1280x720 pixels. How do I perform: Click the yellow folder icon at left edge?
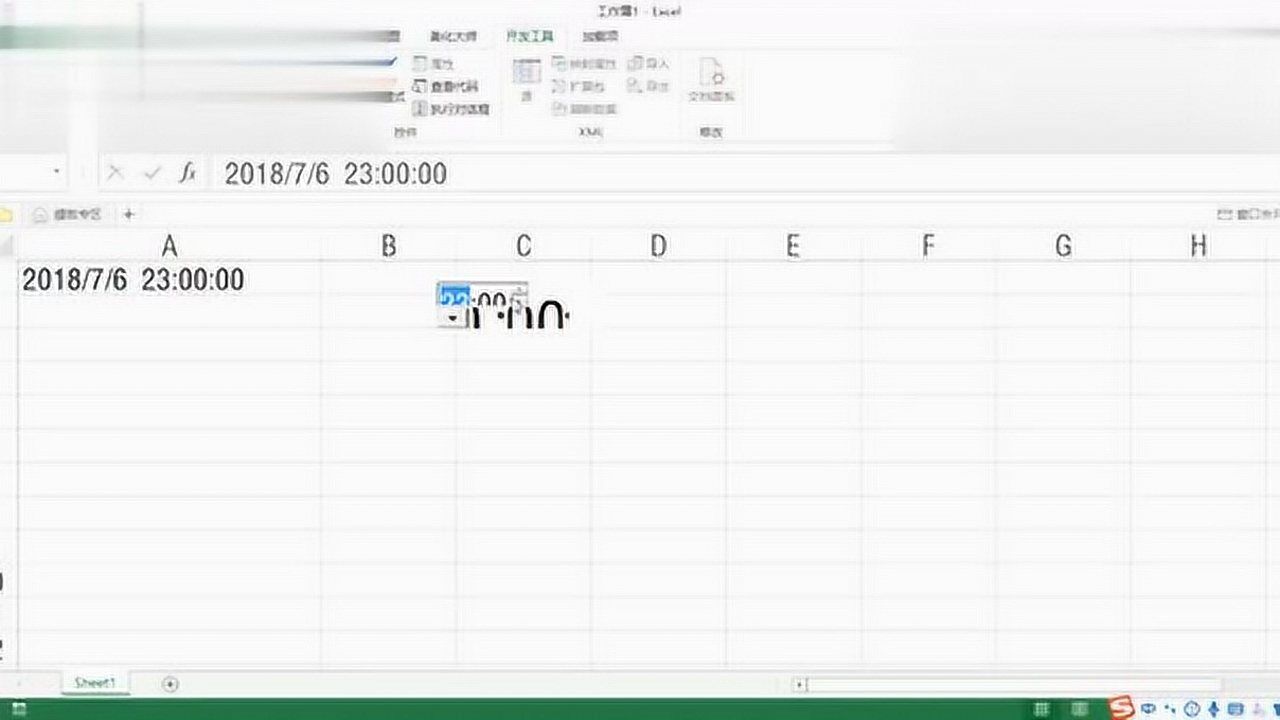(x=5, y=214)
